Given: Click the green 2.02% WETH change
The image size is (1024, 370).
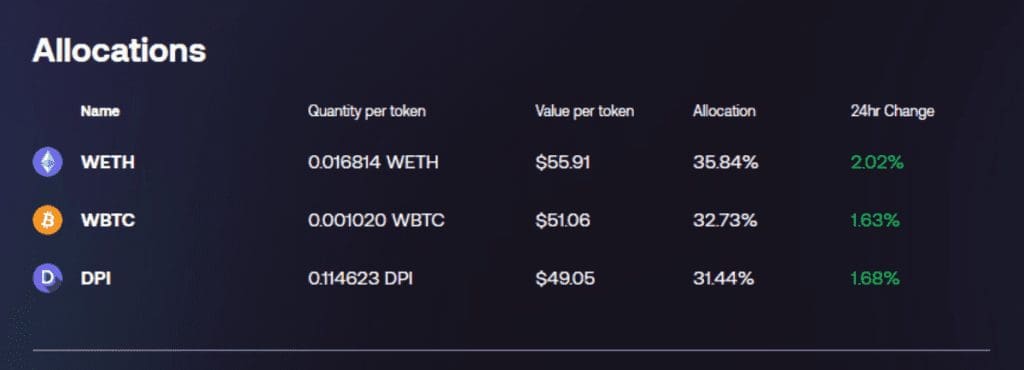Looking at the screenshot, I should click(x=877, y=162).
